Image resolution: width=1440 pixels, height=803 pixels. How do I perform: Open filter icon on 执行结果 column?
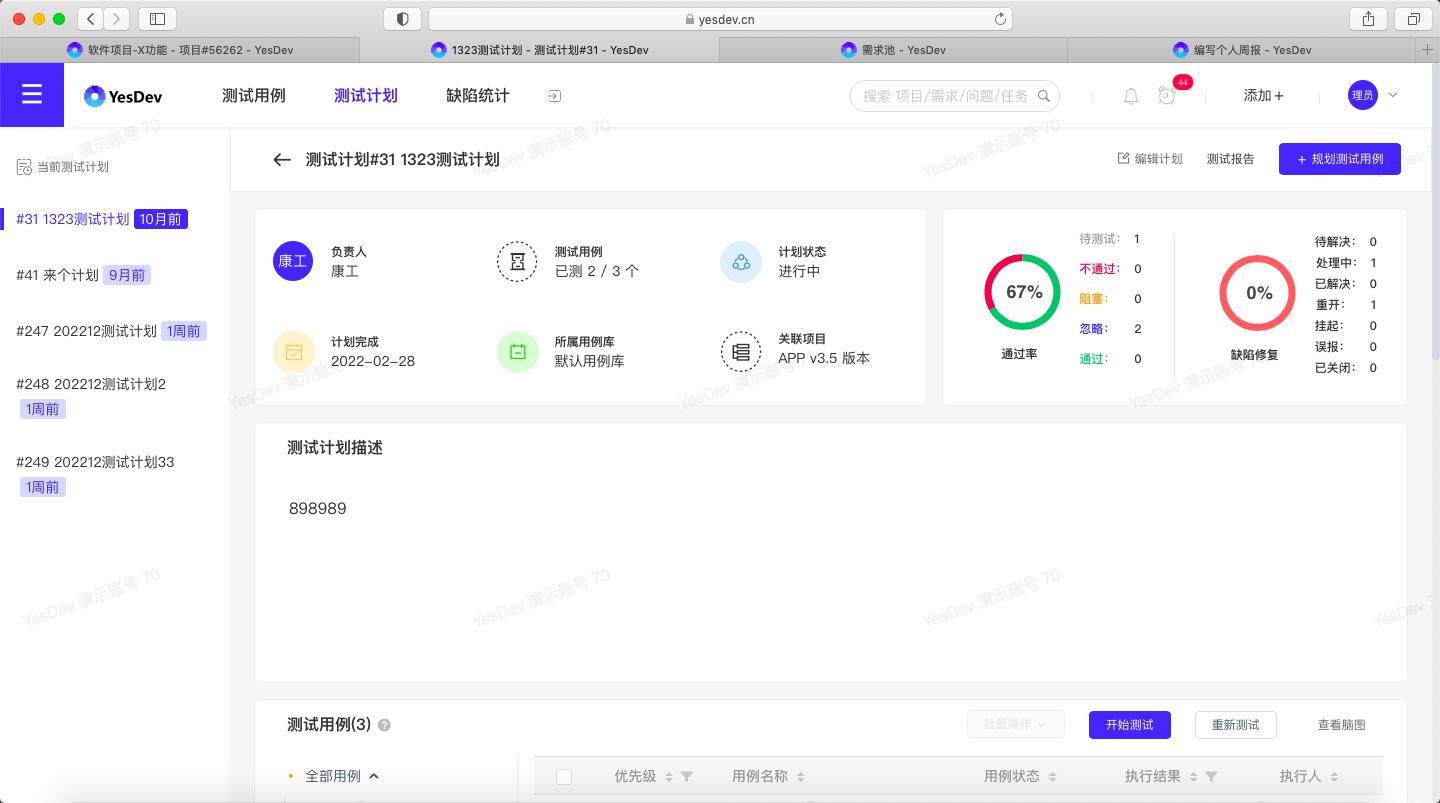[x=1209, y=776]
